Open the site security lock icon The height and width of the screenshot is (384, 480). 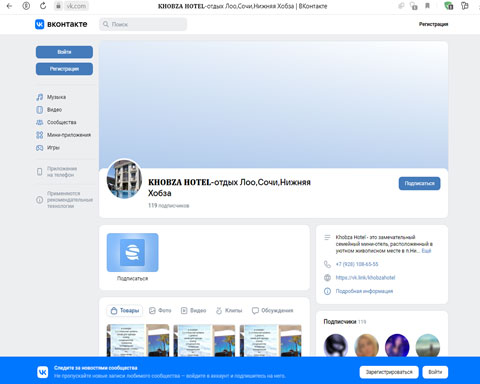coord(58,6)
